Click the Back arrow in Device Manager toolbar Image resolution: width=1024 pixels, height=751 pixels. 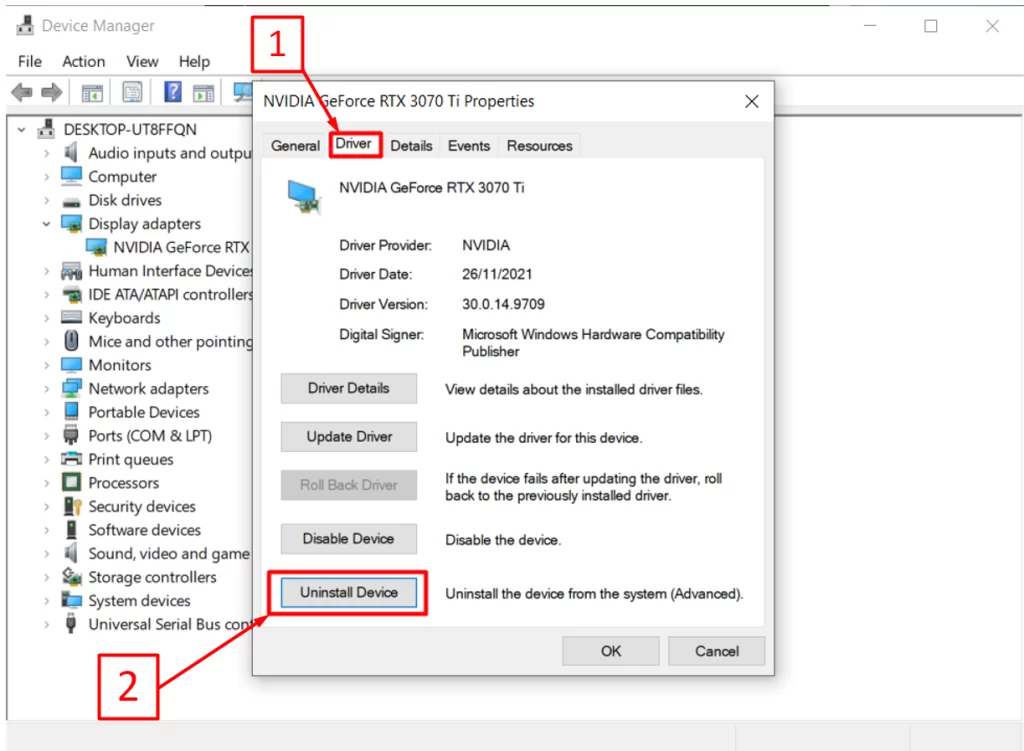(22, 93)
